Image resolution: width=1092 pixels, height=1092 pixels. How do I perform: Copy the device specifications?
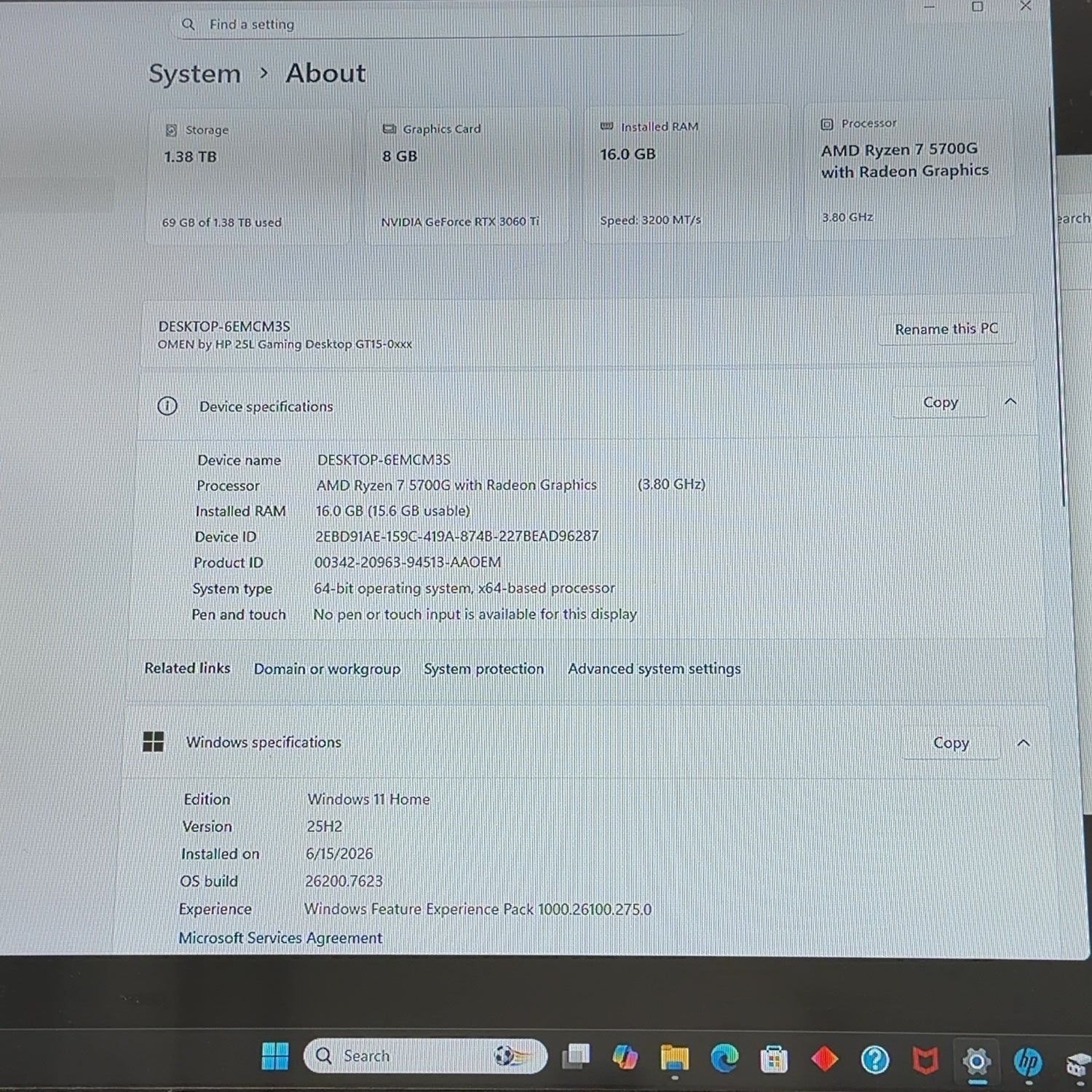941,403
